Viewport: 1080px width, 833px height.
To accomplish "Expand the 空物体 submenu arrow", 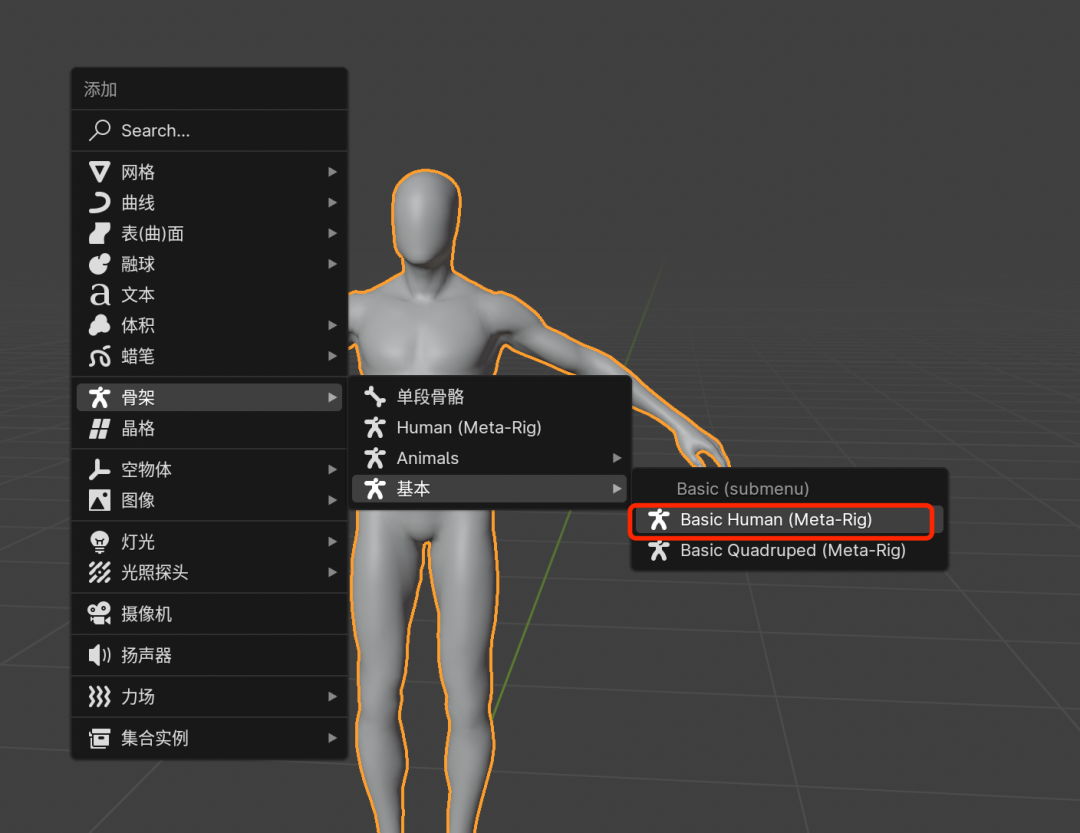I will click(x=333, y=469).
